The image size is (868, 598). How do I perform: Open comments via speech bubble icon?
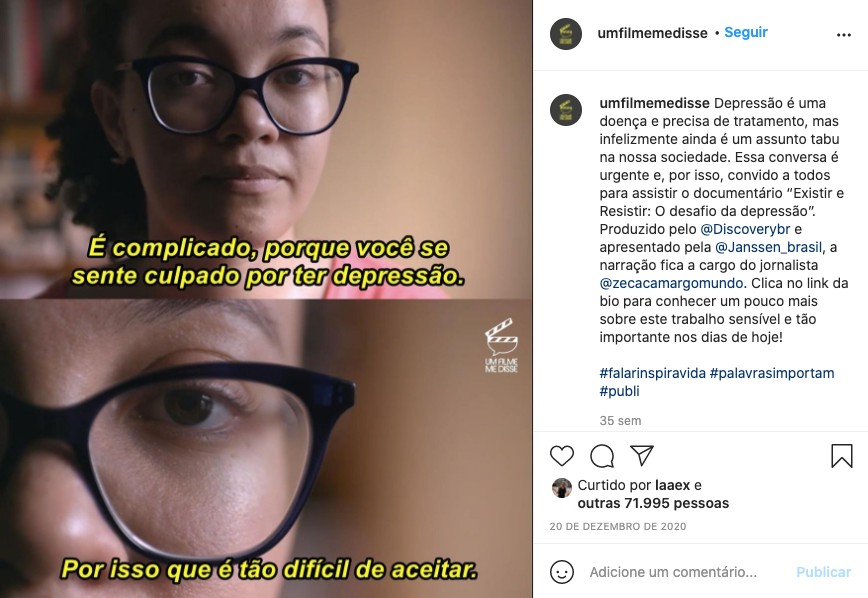coord(602,456)
